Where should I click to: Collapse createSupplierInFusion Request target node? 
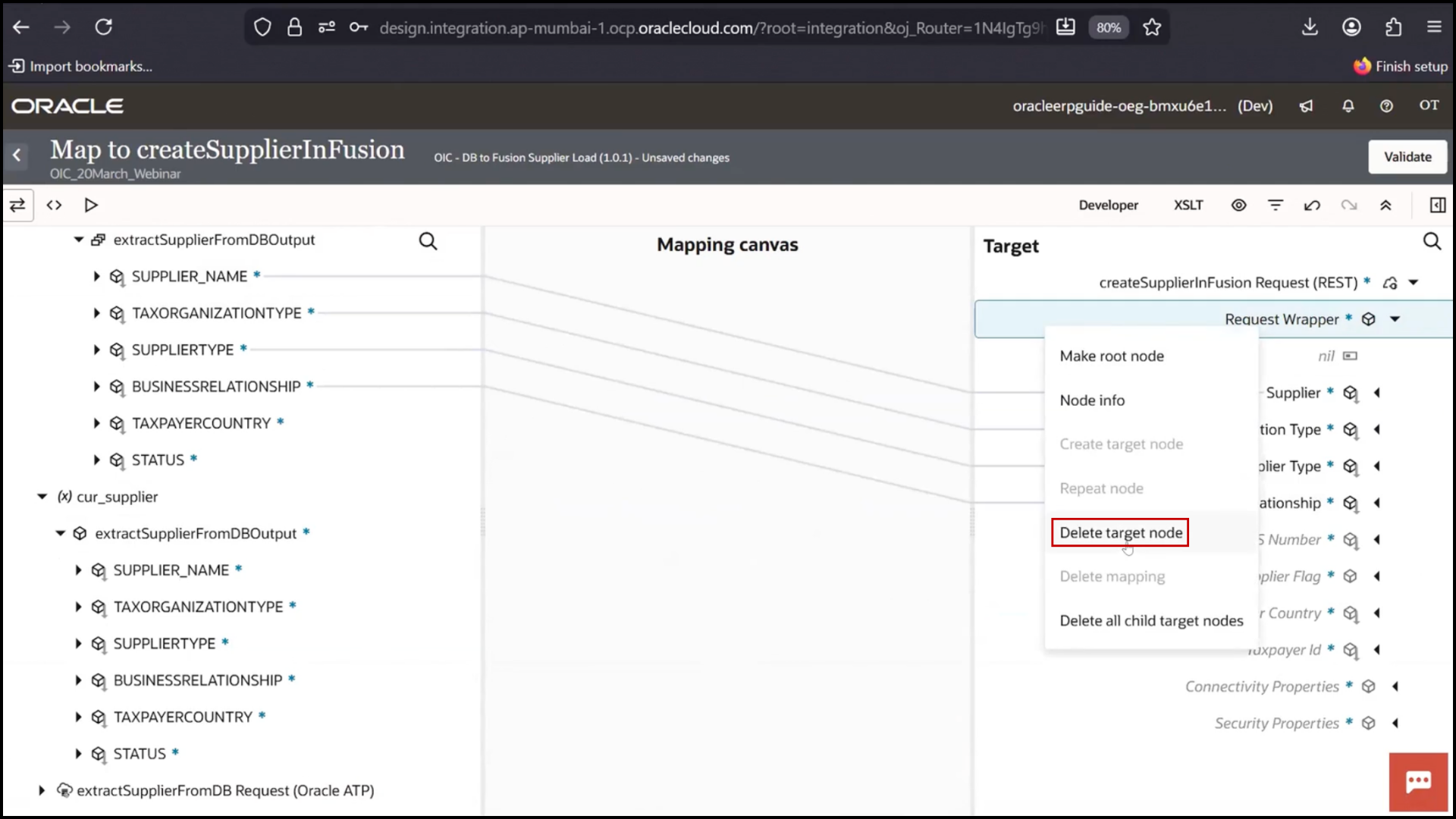click(1414, 283)
